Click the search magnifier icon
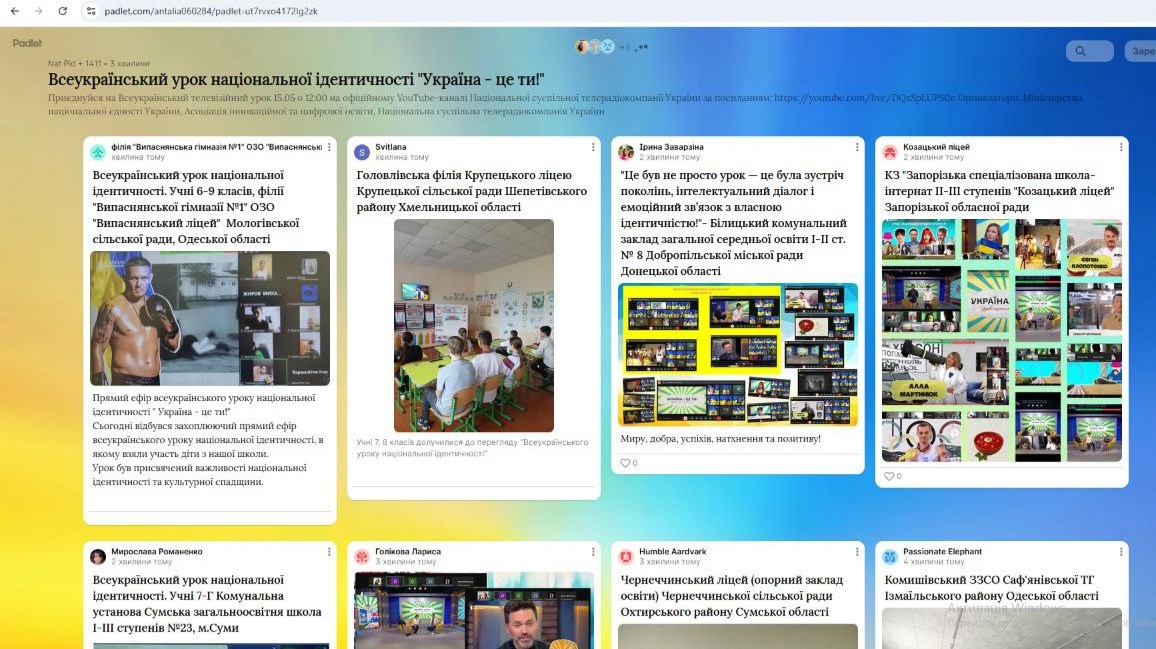 click(x=1081, y=51)
